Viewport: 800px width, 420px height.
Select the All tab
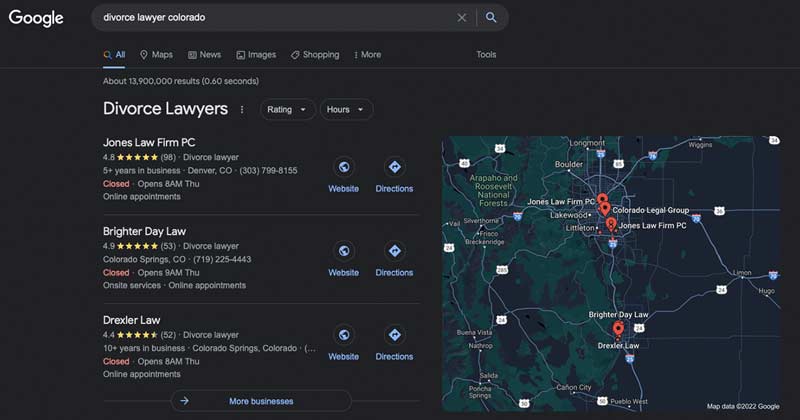click(x=114, y=55)
